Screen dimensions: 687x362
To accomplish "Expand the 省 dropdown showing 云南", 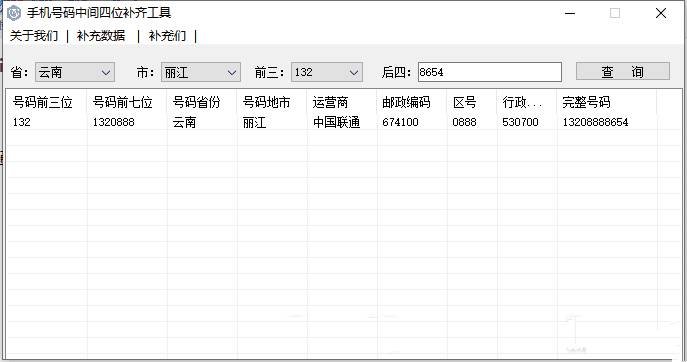I will click(75, 72).
